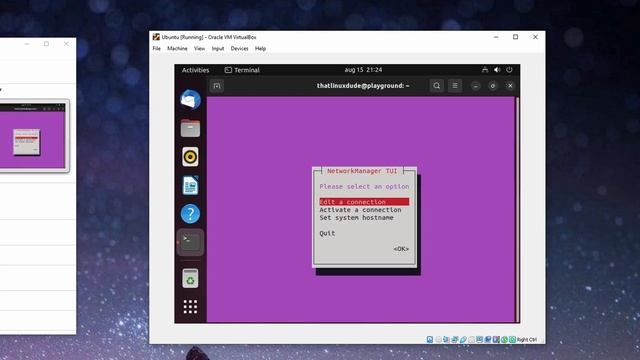
Task: Choose Quit in NetworkManager TUI
Action: tap(327, 233)
